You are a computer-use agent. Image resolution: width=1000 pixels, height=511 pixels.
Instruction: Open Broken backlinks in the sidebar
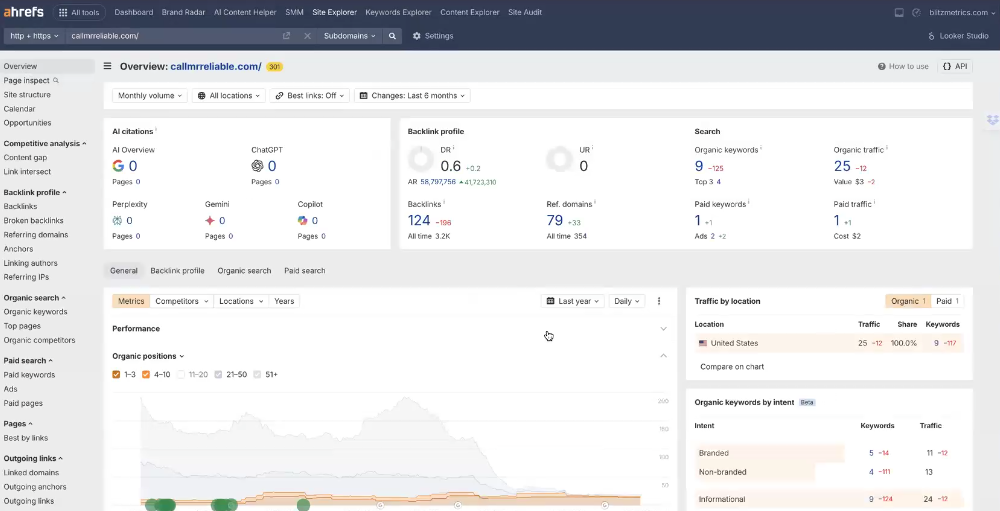coord(33,221)
